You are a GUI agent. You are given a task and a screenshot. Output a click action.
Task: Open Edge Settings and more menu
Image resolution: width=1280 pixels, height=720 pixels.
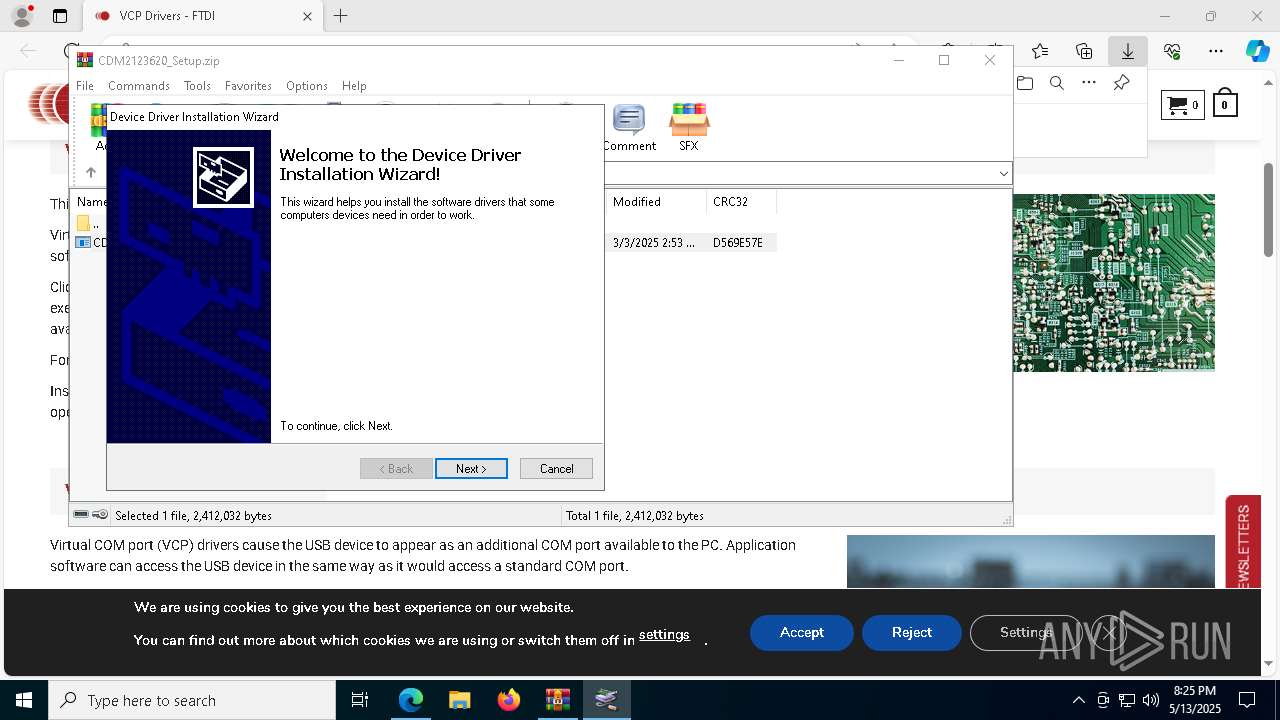tap(1216, 51)
